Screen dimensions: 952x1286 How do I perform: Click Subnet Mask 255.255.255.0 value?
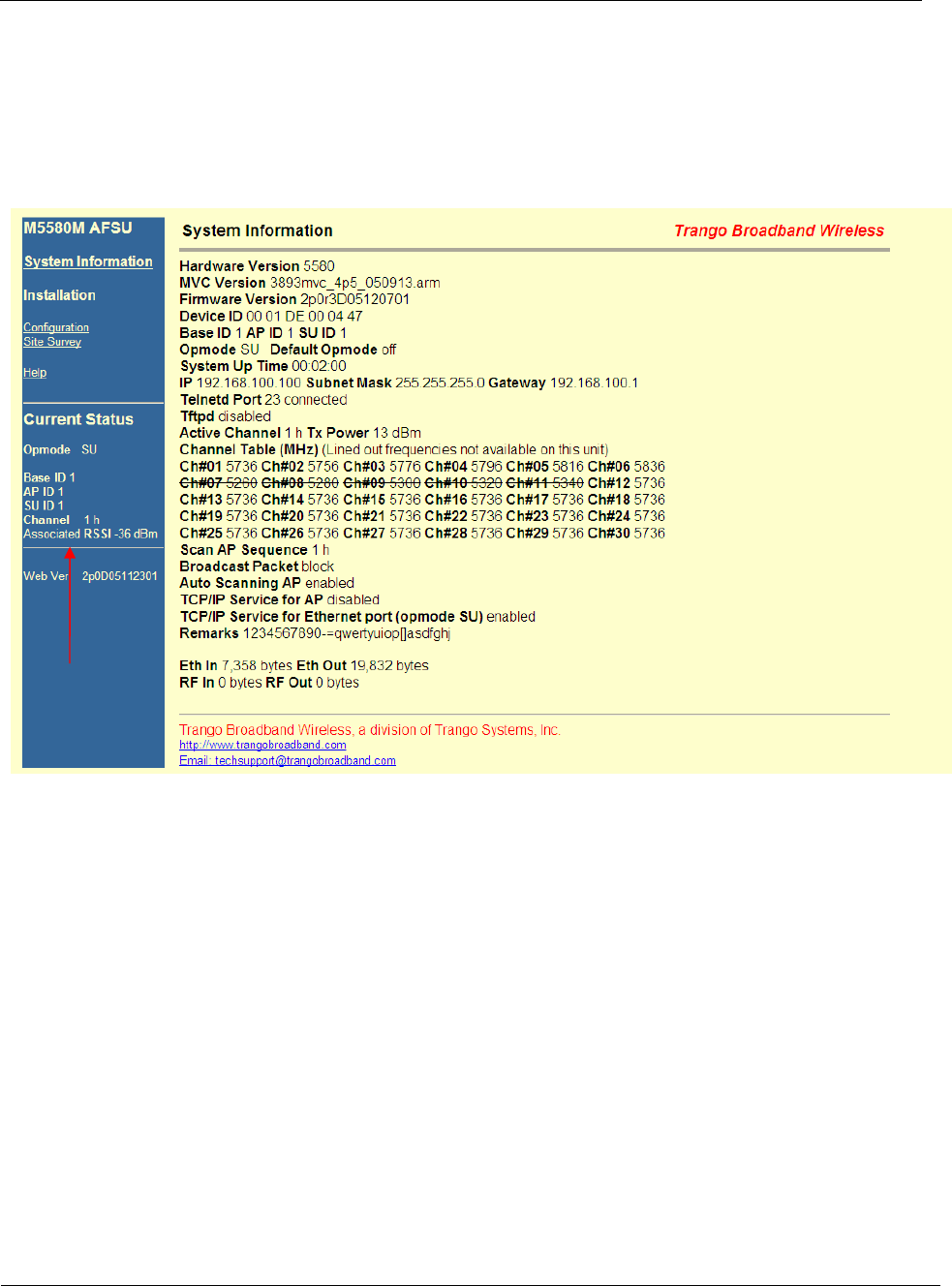395,383
